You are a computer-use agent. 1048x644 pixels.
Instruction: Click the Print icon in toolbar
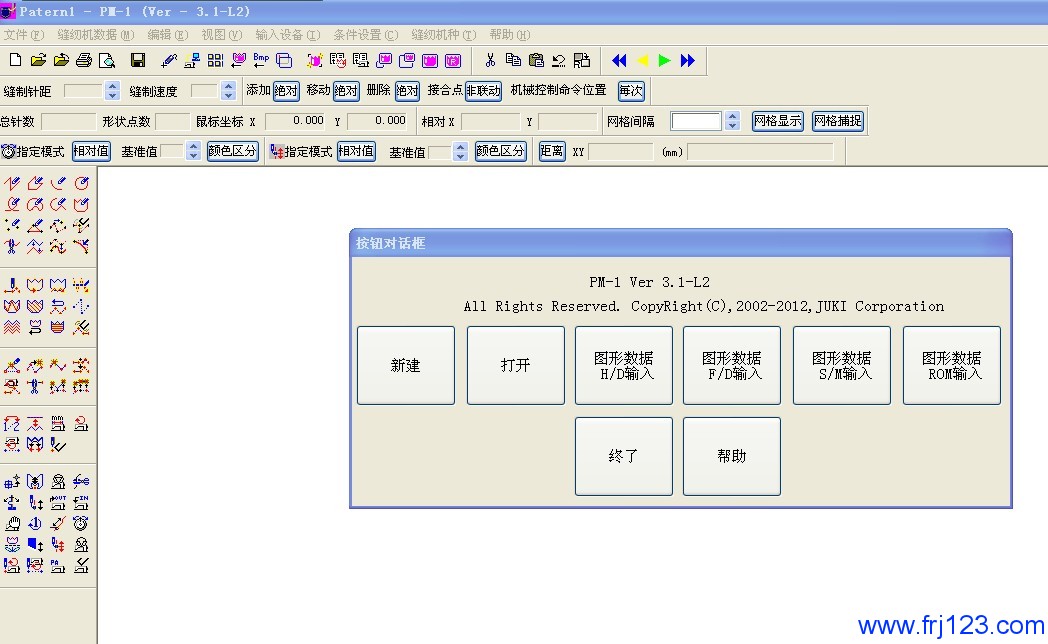[x=85, y=60]
